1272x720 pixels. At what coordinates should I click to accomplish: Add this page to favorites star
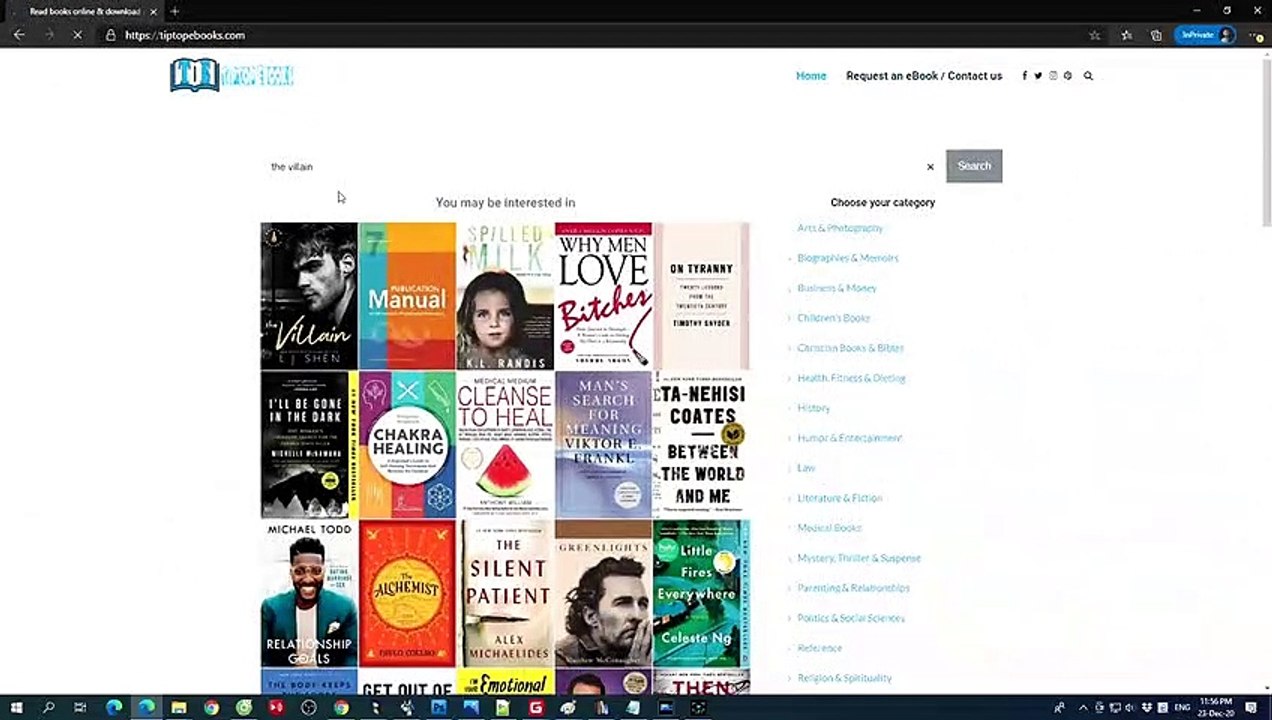pyautogui.click(x=1095, y=35)
